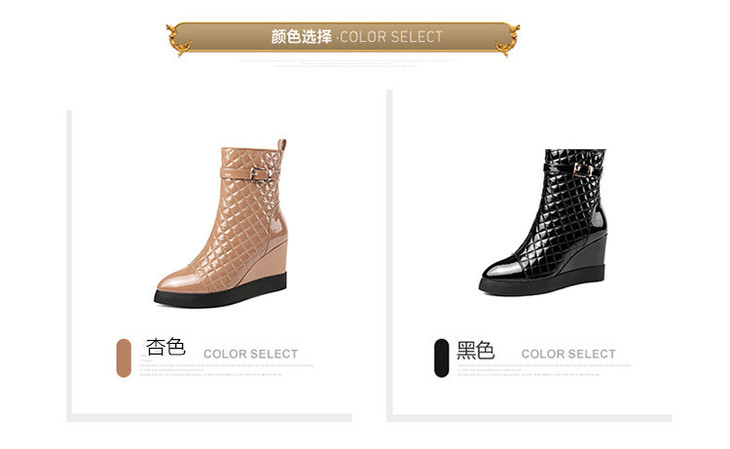
Task: Click COLOR SELECT text beside 黑色
Action: tap(568, 354)
